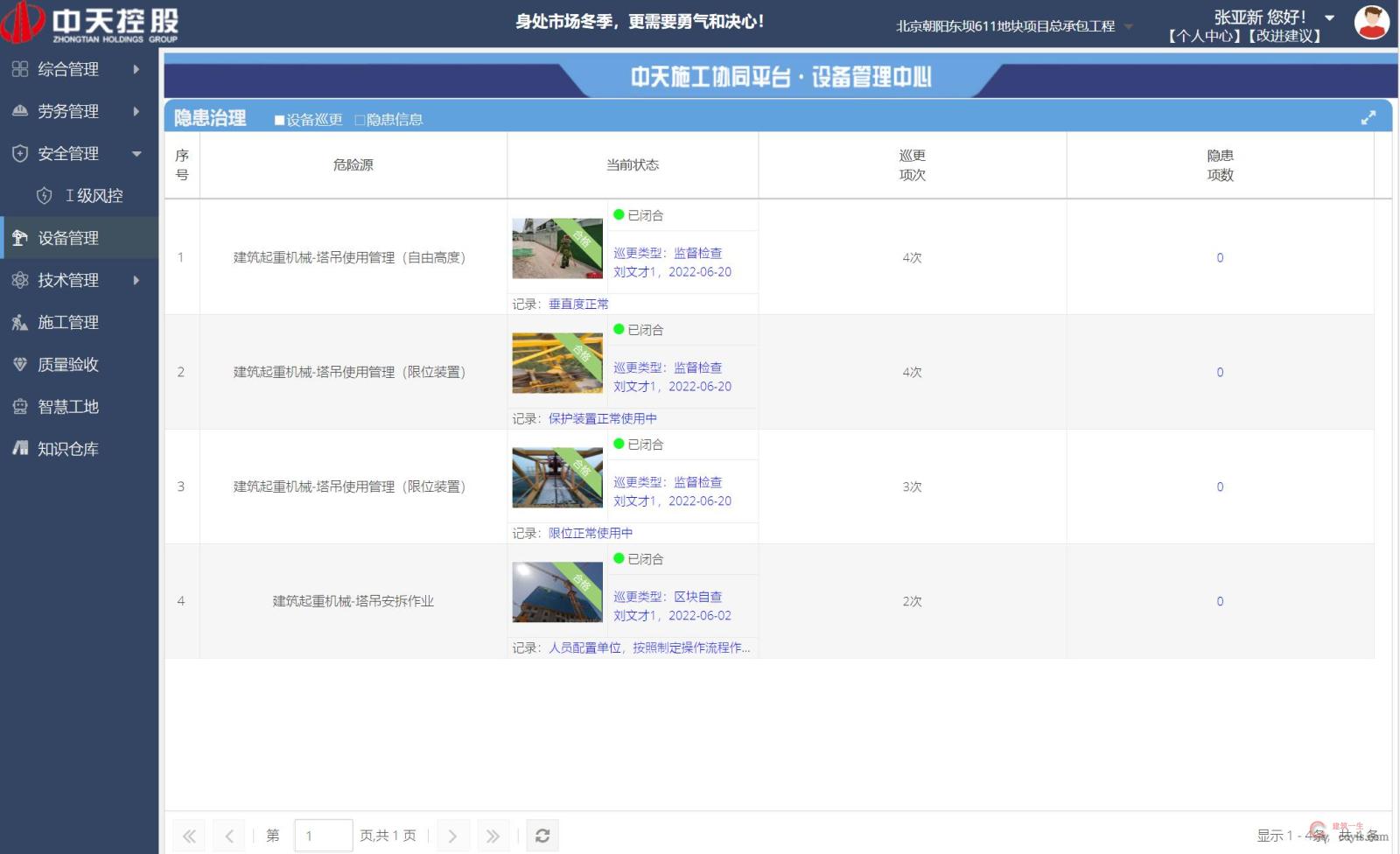Select the 设备管理 crane icon in sidebar

20,237
